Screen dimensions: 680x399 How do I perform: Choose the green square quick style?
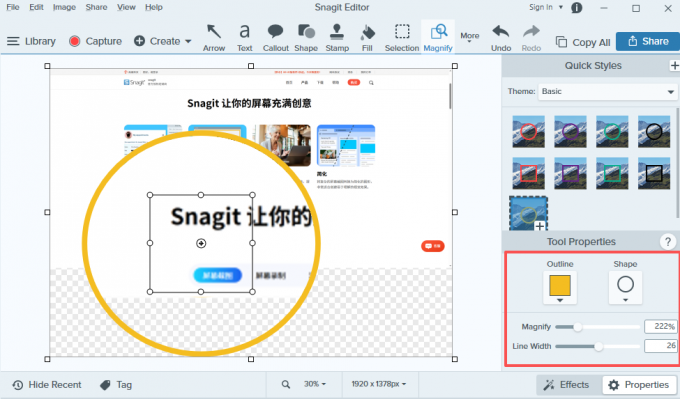[x=612, y=173]
